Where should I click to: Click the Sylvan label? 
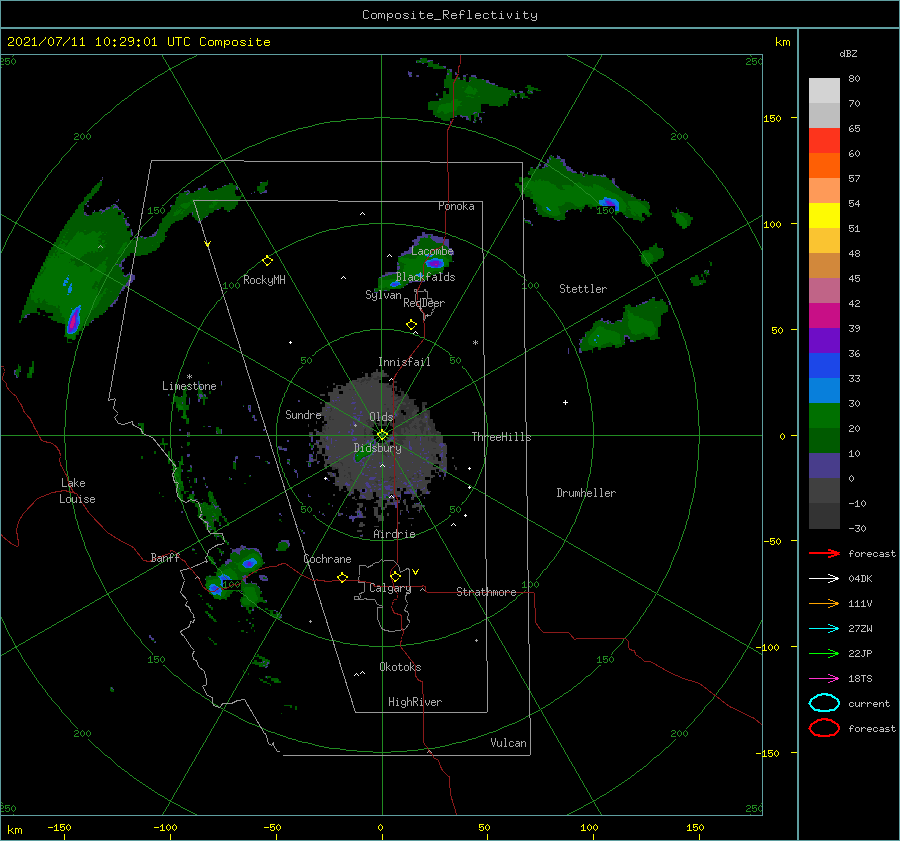[383, 295]
